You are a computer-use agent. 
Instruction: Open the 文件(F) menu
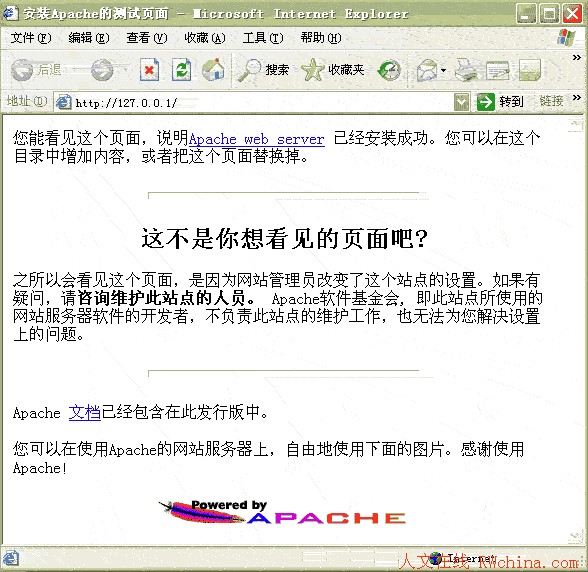(x=31, y=38)
